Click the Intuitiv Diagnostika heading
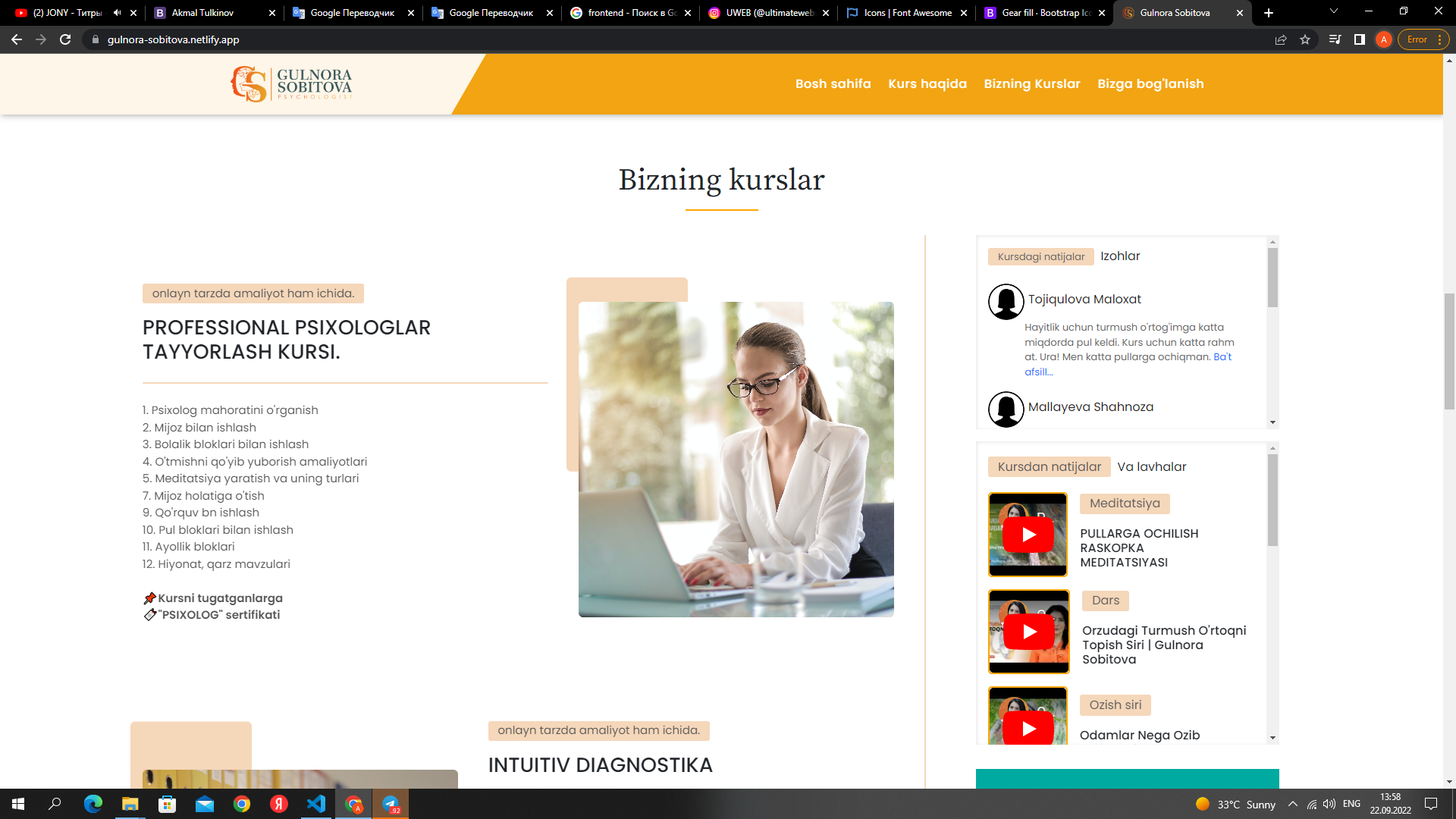 pos(600,765)
